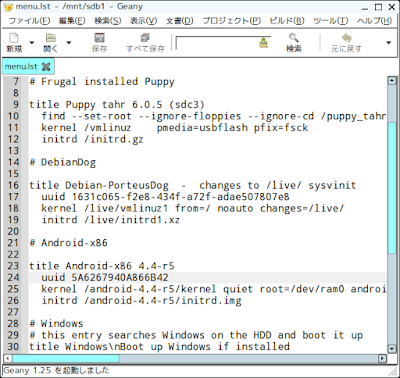Open the New file template dropdown arrow
Image resolution: width=400 pixels, height=378 pixels.
click(x=32, y=43)
